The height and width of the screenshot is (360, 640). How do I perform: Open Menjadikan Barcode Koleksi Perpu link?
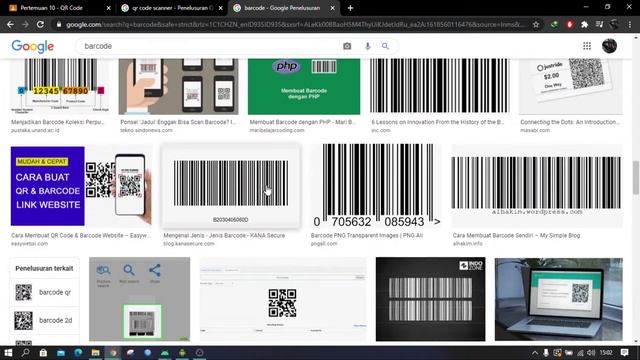coord(58,122)
